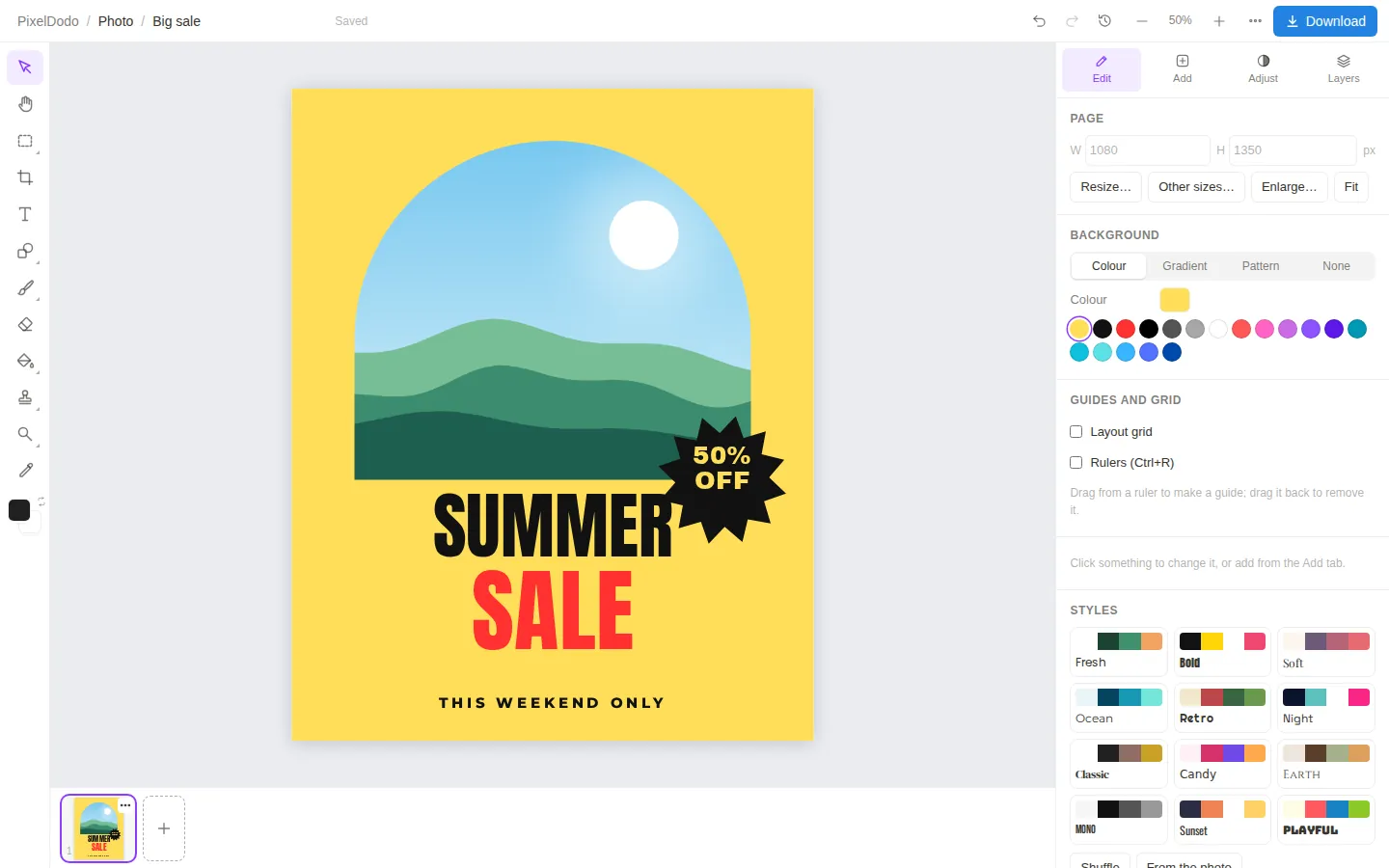Screen dimensions: 1389x868
Task: Select the Text tool
Action: coord(25,214)
